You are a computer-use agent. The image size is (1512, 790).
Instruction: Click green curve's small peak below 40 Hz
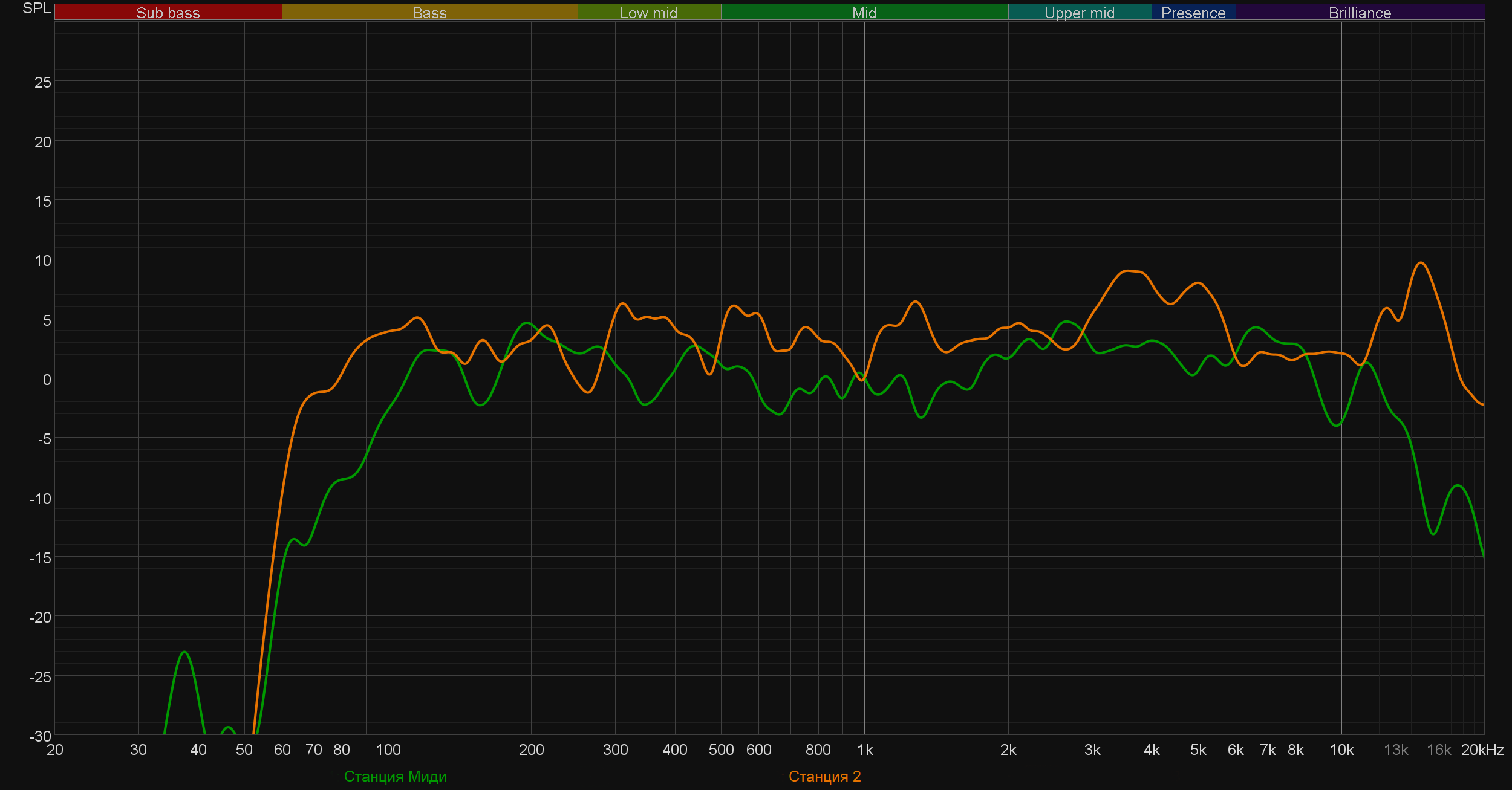click(185, 652)
